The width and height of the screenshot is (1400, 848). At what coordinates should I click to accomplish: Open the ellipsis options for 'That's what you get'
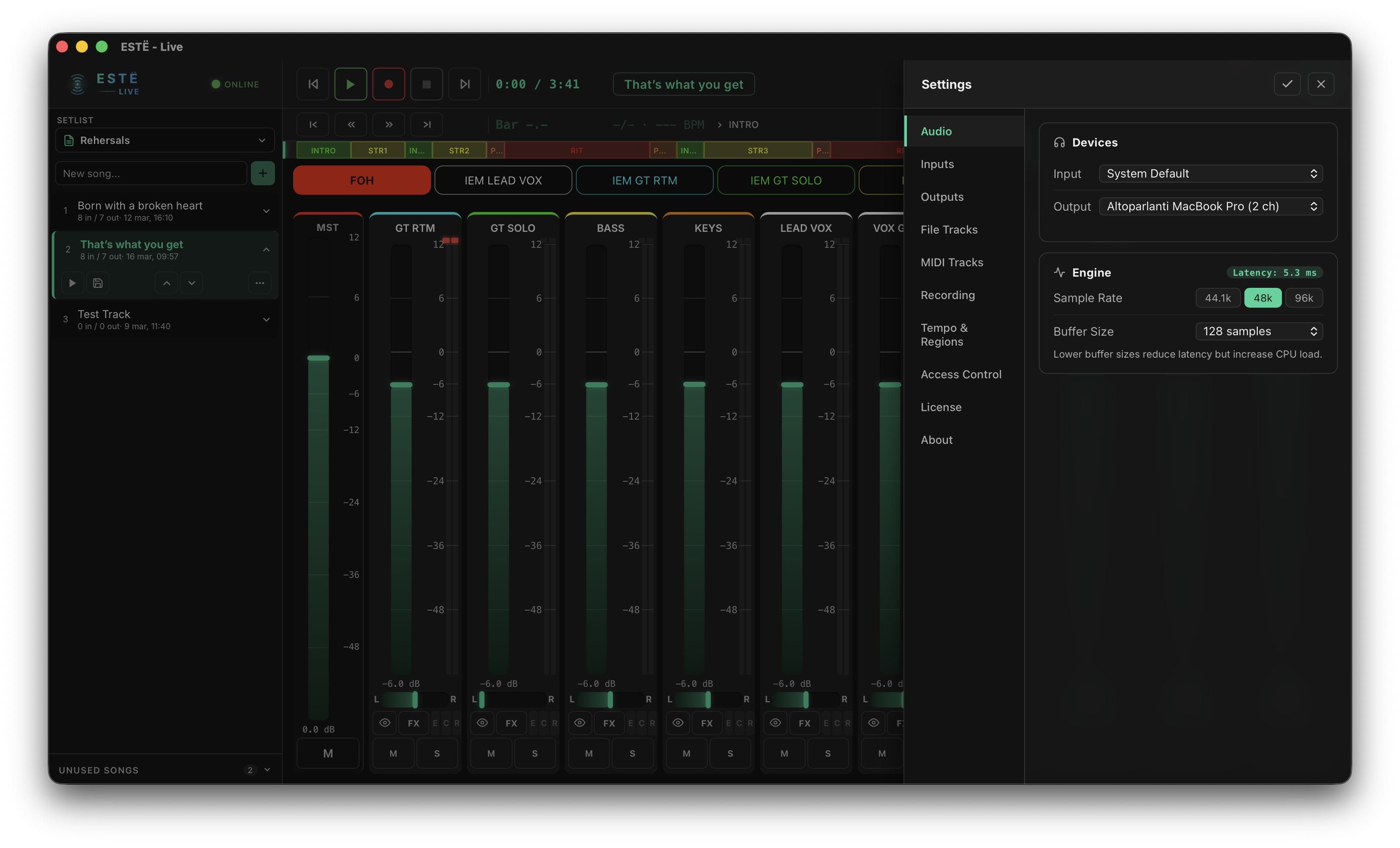coord(259,282)
